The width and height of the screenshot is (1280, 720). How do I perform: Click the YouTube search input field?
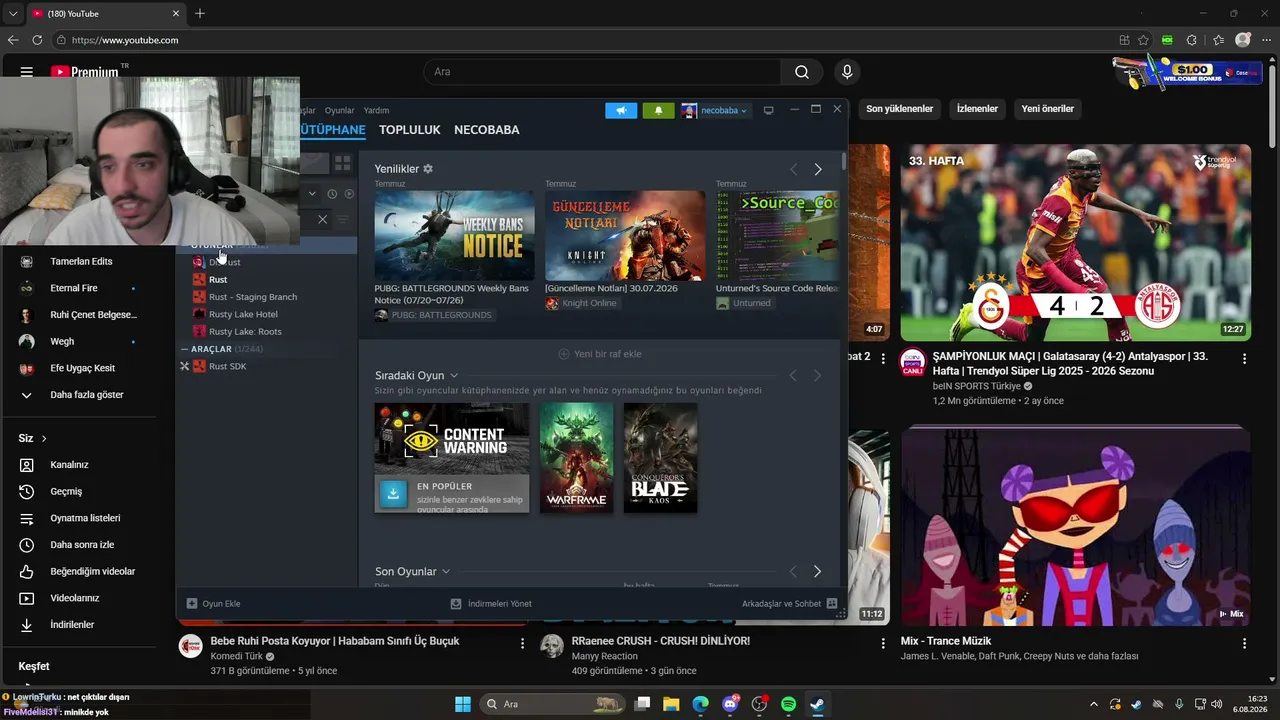pyautogui.click(x=603, y=72)
